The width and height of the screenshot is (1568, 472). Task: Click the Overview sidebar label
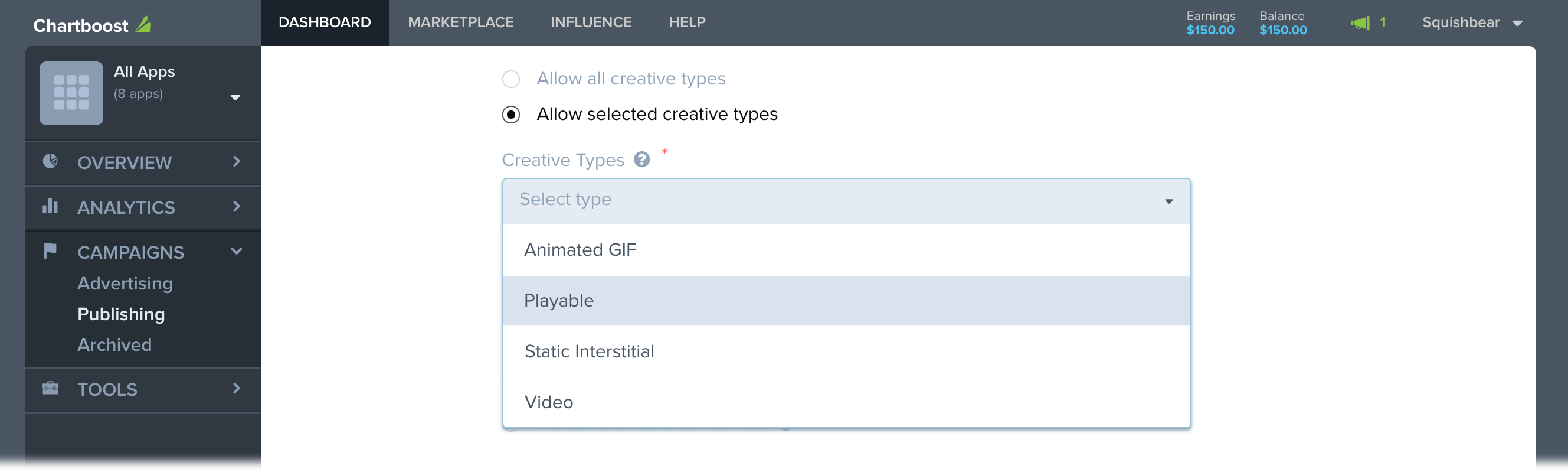pos(125,162)
